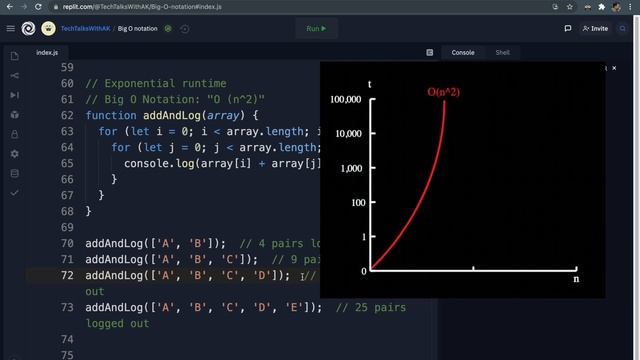Open the TechTalksWithAK profile link

click(85, 29)
